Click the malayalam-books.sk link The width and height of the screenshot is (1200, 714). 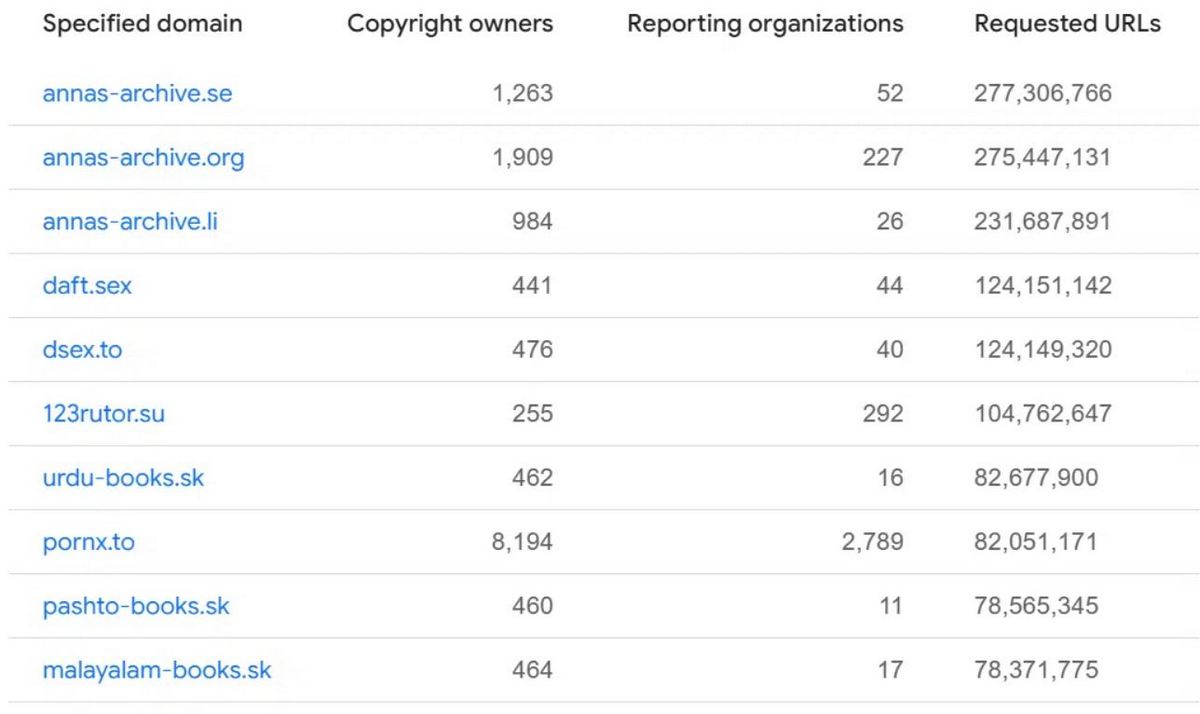click(x=156, y=670)
